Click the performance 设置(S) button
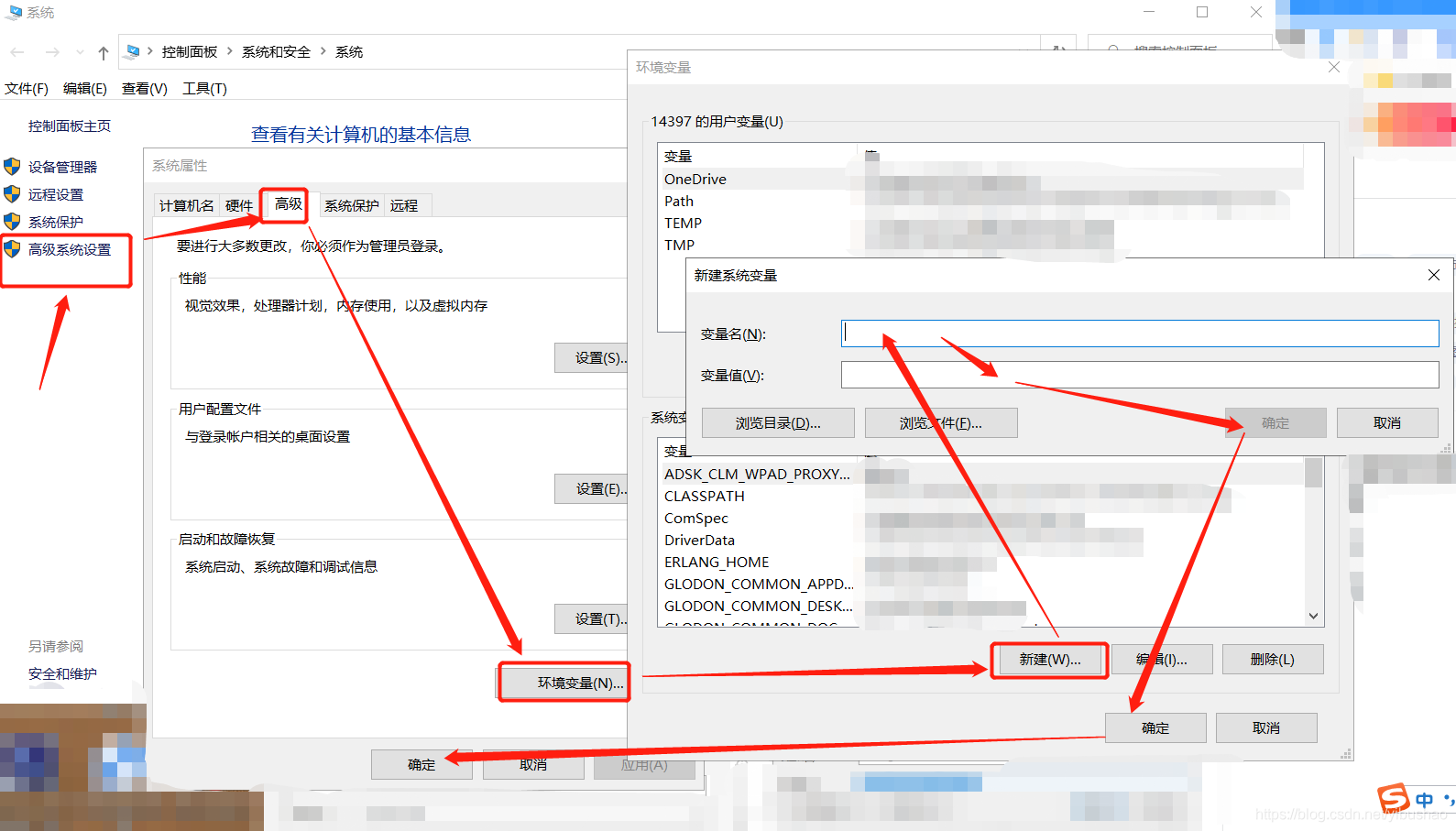Viewport: 1456px width, 831px height. click(x=591, y=357)
